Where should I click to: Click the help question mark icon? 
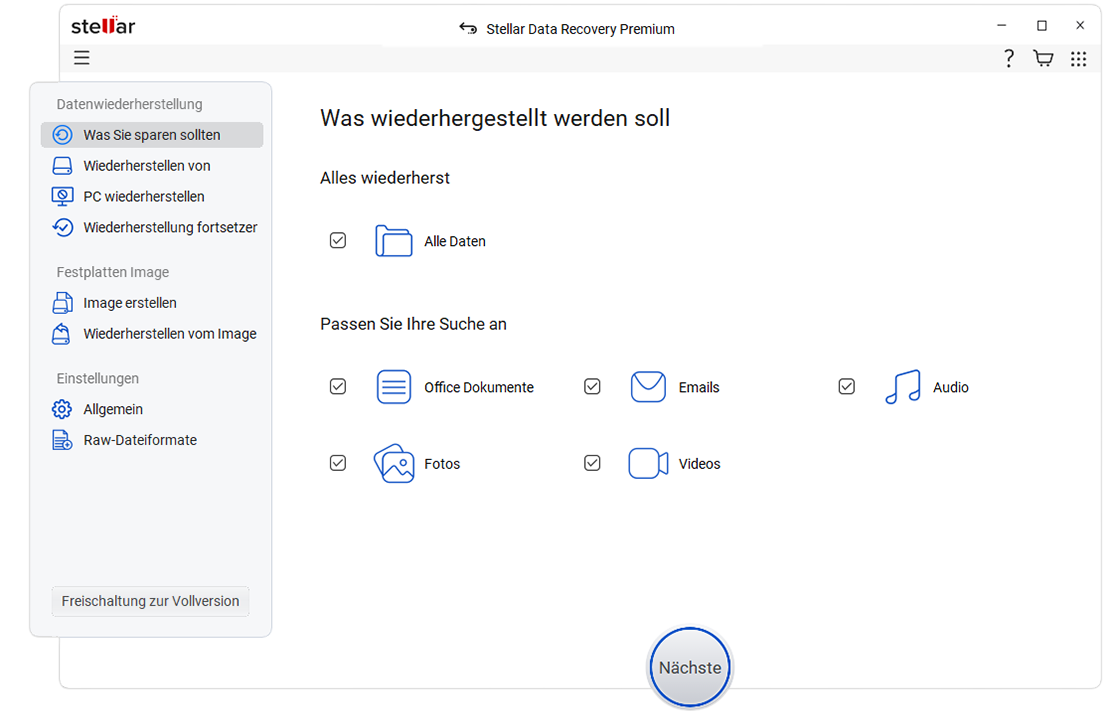click(x=1008, y=58)
